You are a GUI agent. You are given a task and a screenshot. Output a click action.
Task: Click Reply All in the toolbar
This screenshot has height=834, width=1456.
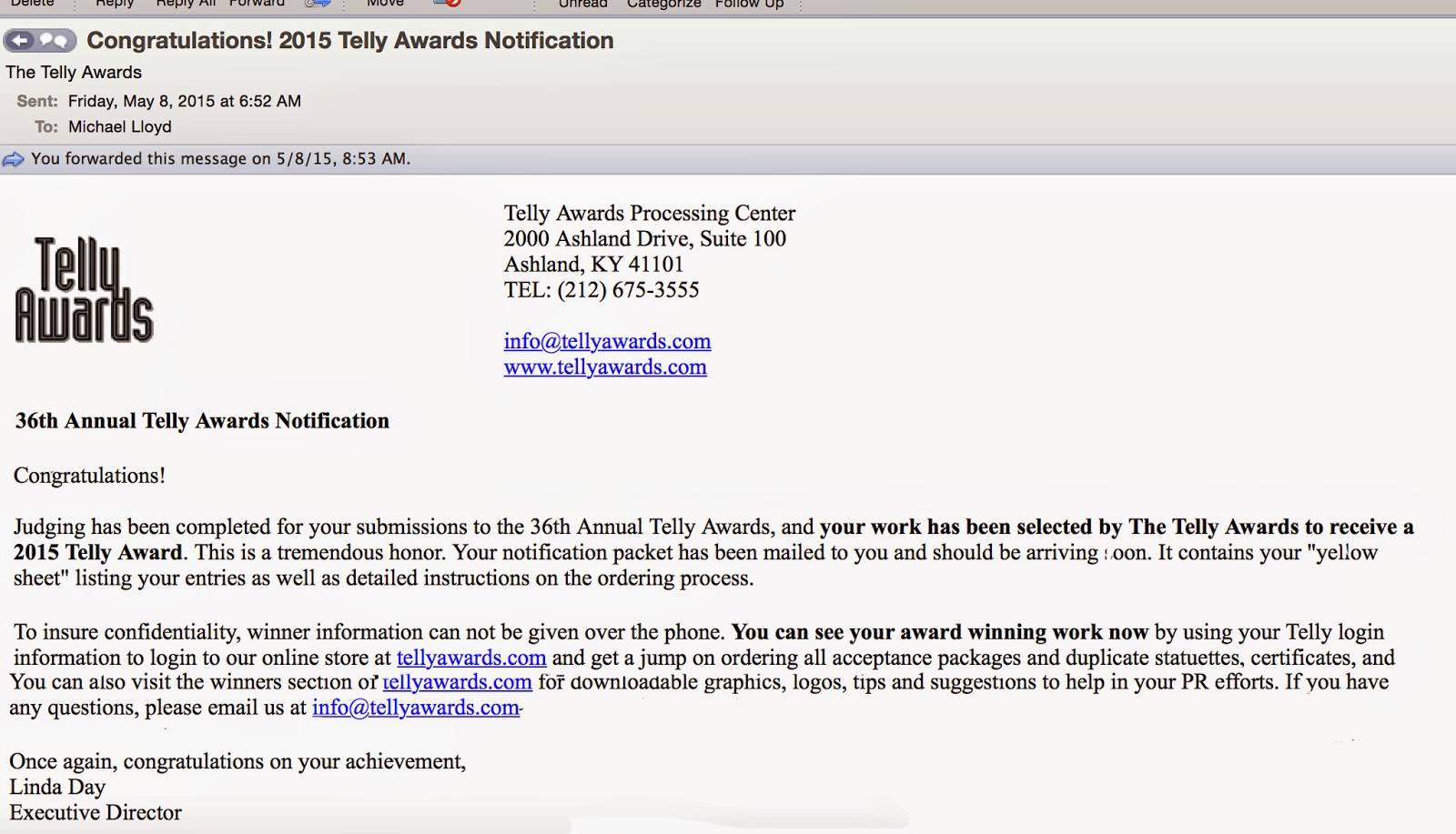[x=186, y=4]
